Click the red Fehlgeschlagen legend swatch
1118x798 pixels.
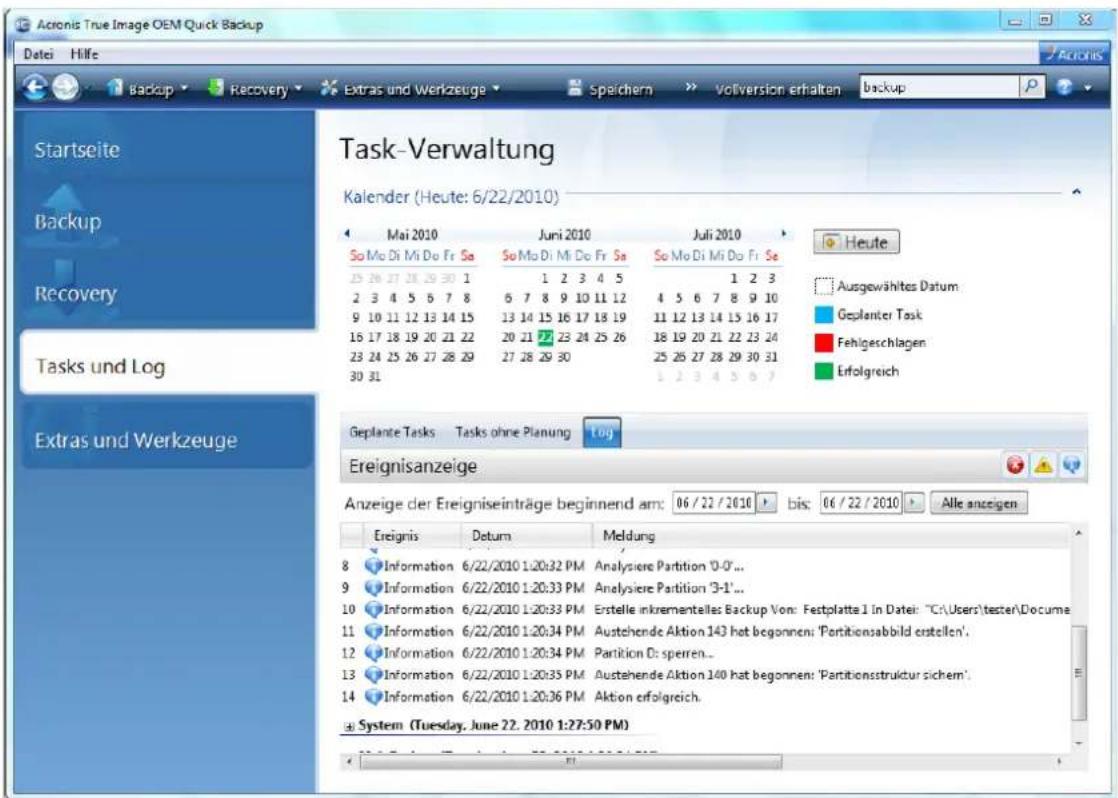[x=824, y=343]
